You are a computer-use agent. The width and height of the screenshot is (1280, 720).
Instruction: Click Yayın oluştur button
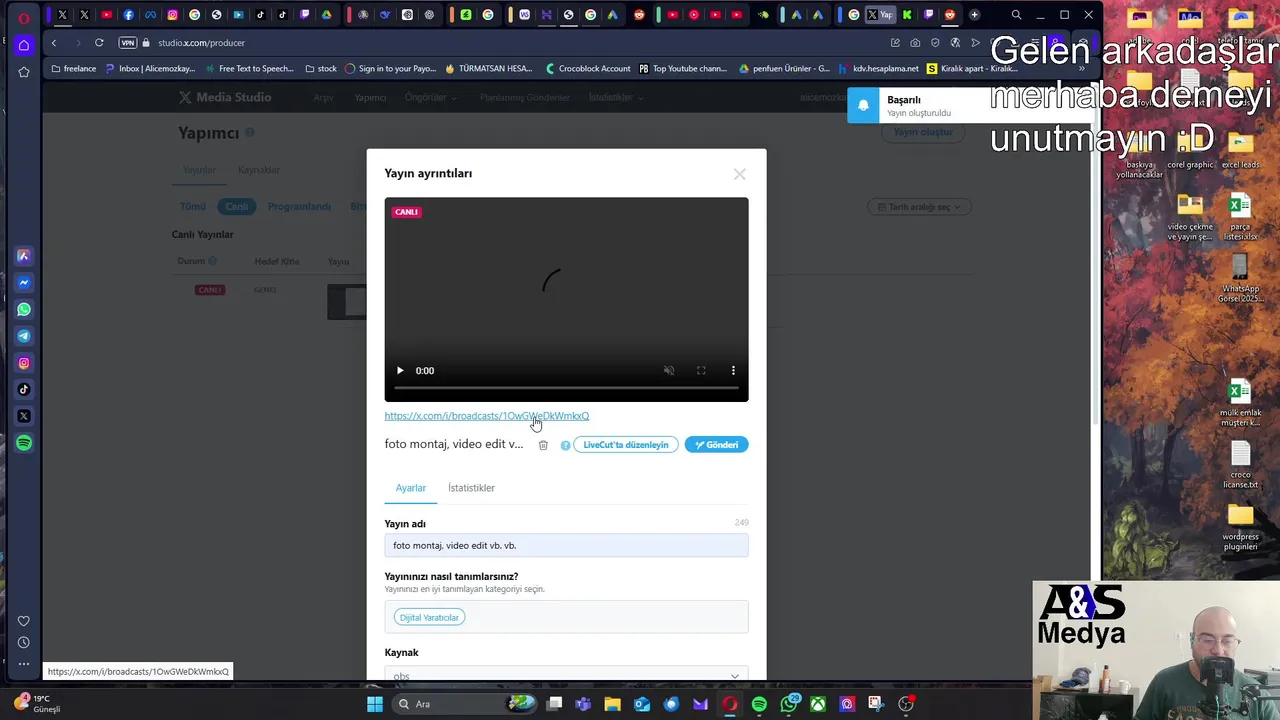coord(923,132)
